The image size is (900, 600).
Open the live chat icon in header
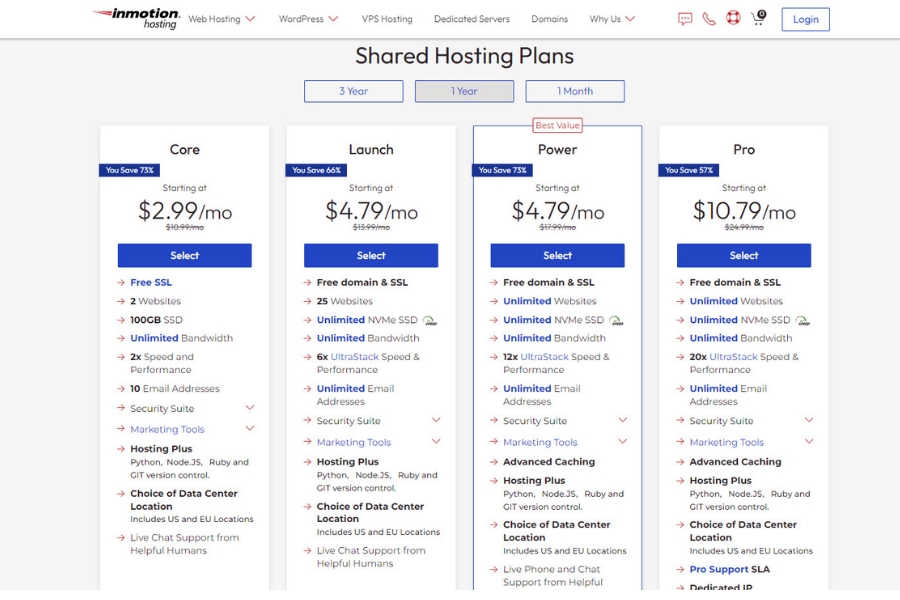(x=685, y=19)
